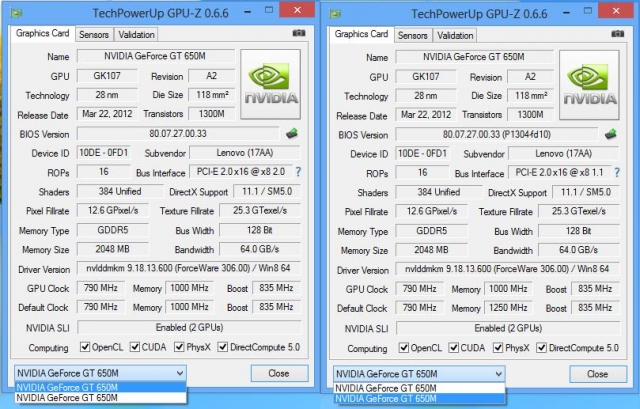The height and width of the screenshot is (409, 640).
Task: Toggle PhysX checkbox in left window
Action: click(179, 347)
